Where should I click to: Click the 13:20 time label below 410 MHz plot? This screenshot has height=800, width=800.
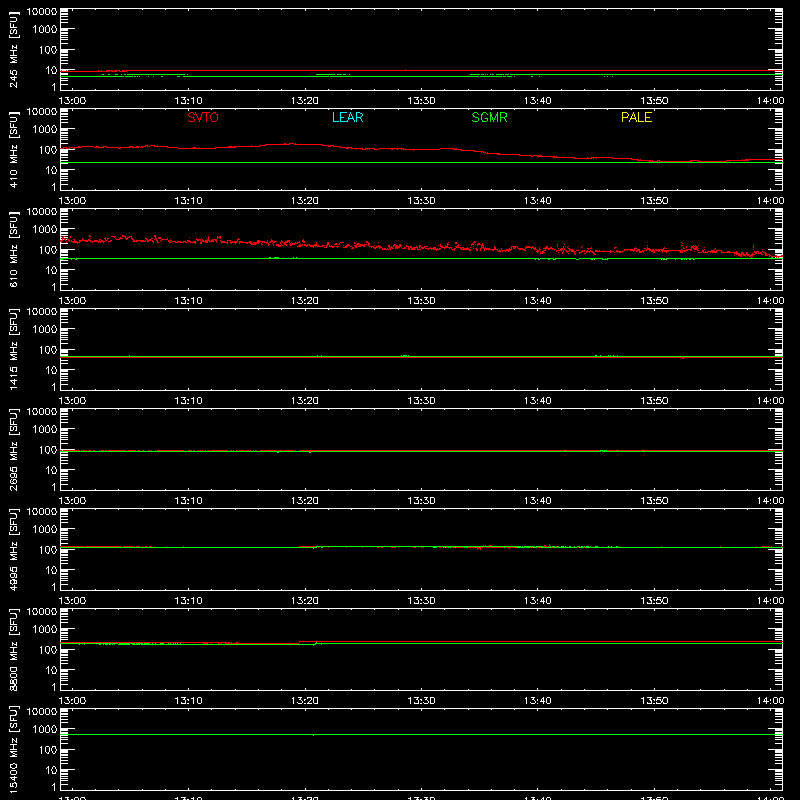pos(305,201)
